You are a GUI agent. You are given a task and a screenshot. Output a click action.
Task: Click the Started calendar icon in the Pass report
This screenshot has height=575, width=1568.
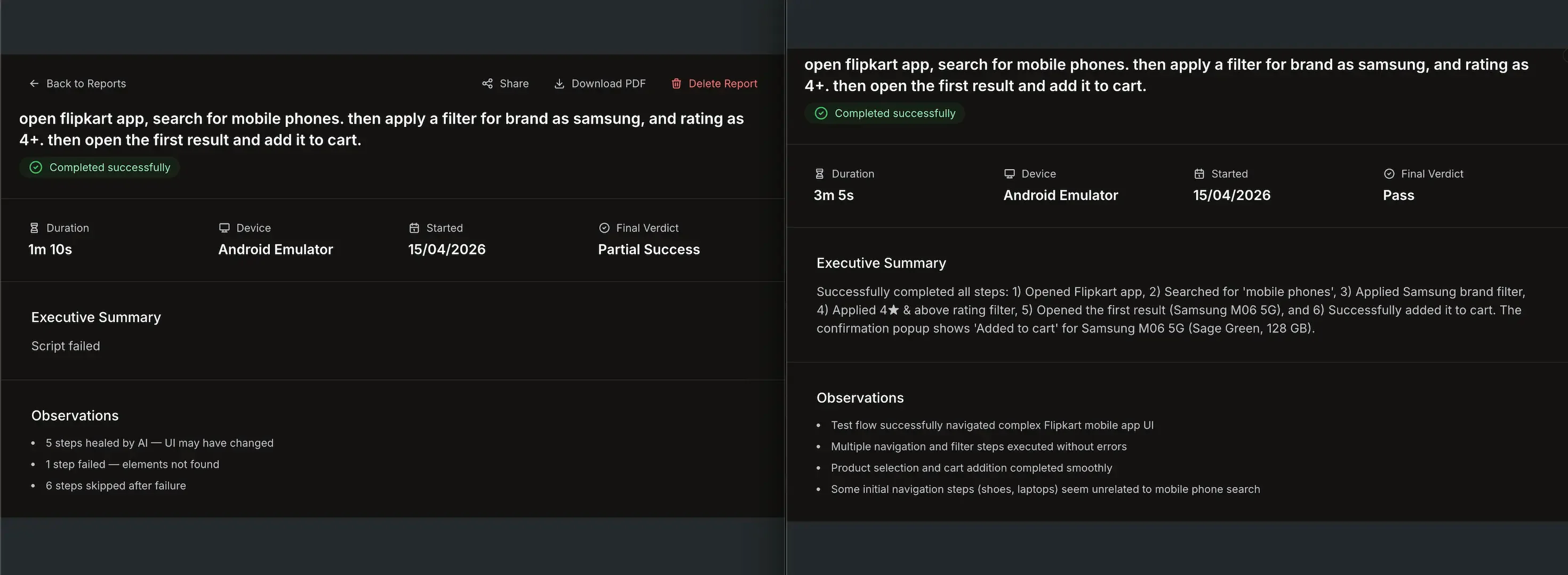(x=1199, y=173)
